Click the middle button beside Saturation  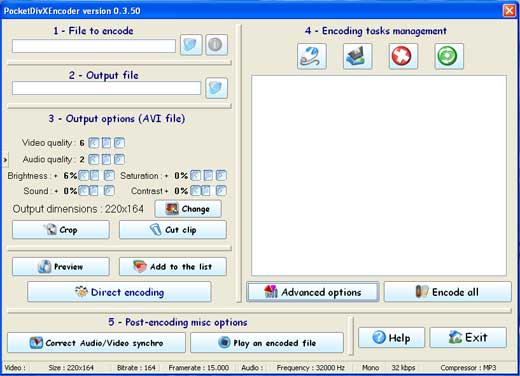click(208, 175)
